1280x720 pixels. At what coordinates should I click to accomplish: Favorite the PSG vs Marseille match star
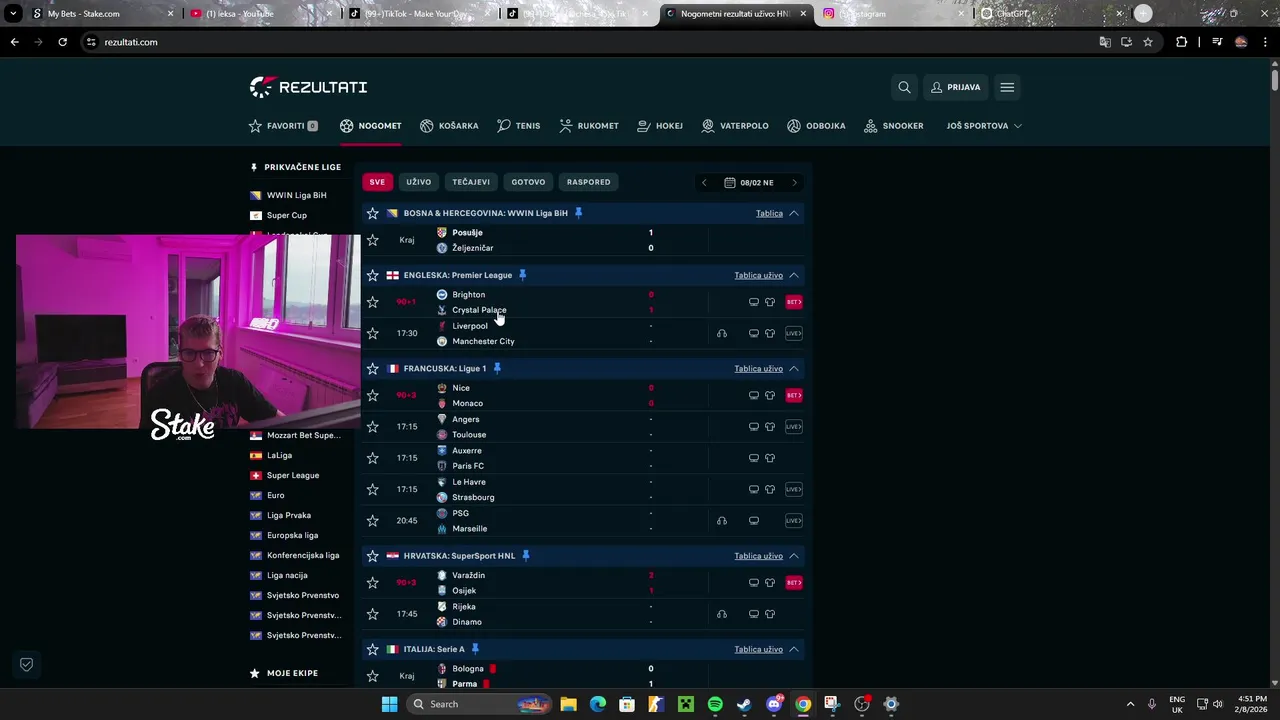[373, 520]
